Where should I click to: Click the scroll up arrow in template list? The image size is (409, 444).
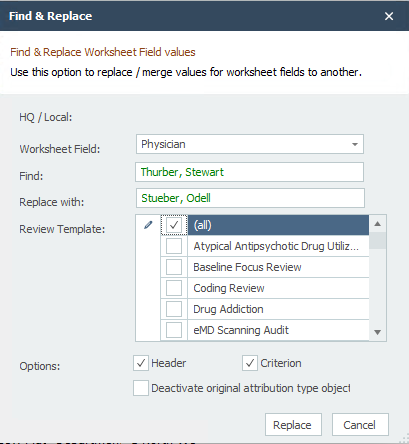(x=377, y=224)
